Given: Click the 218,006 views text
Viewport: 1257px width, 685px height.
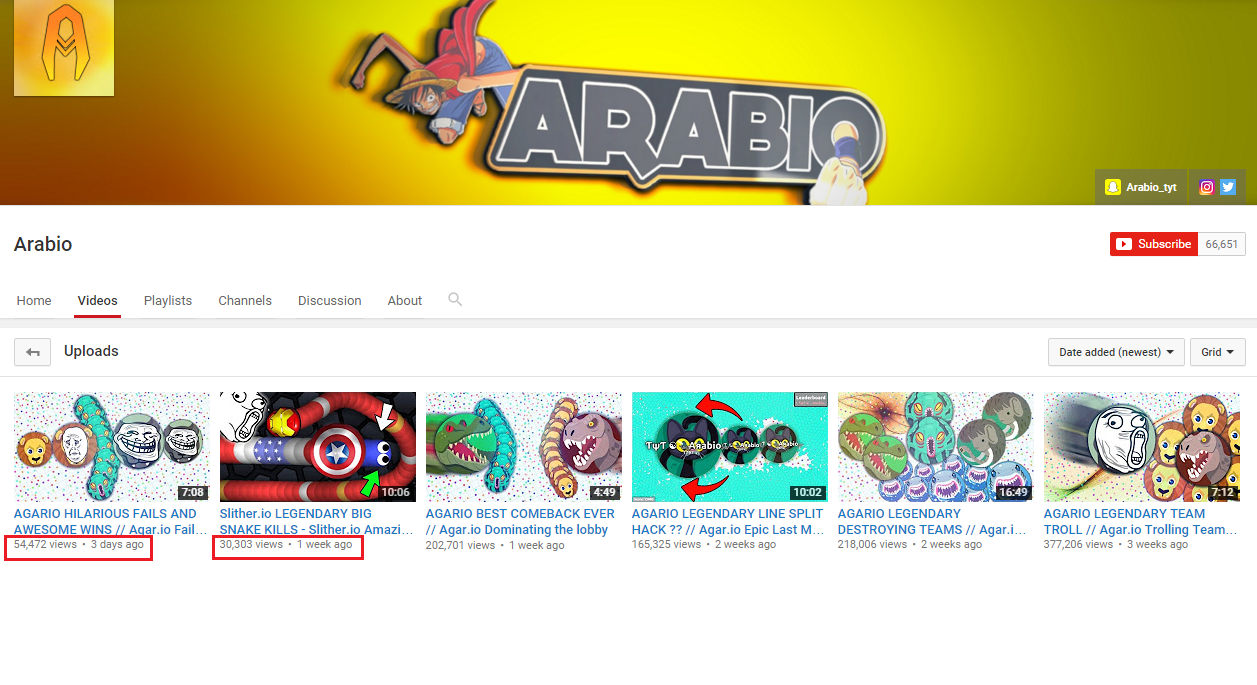Looking at the screenshot, I should tap(873, 545).
